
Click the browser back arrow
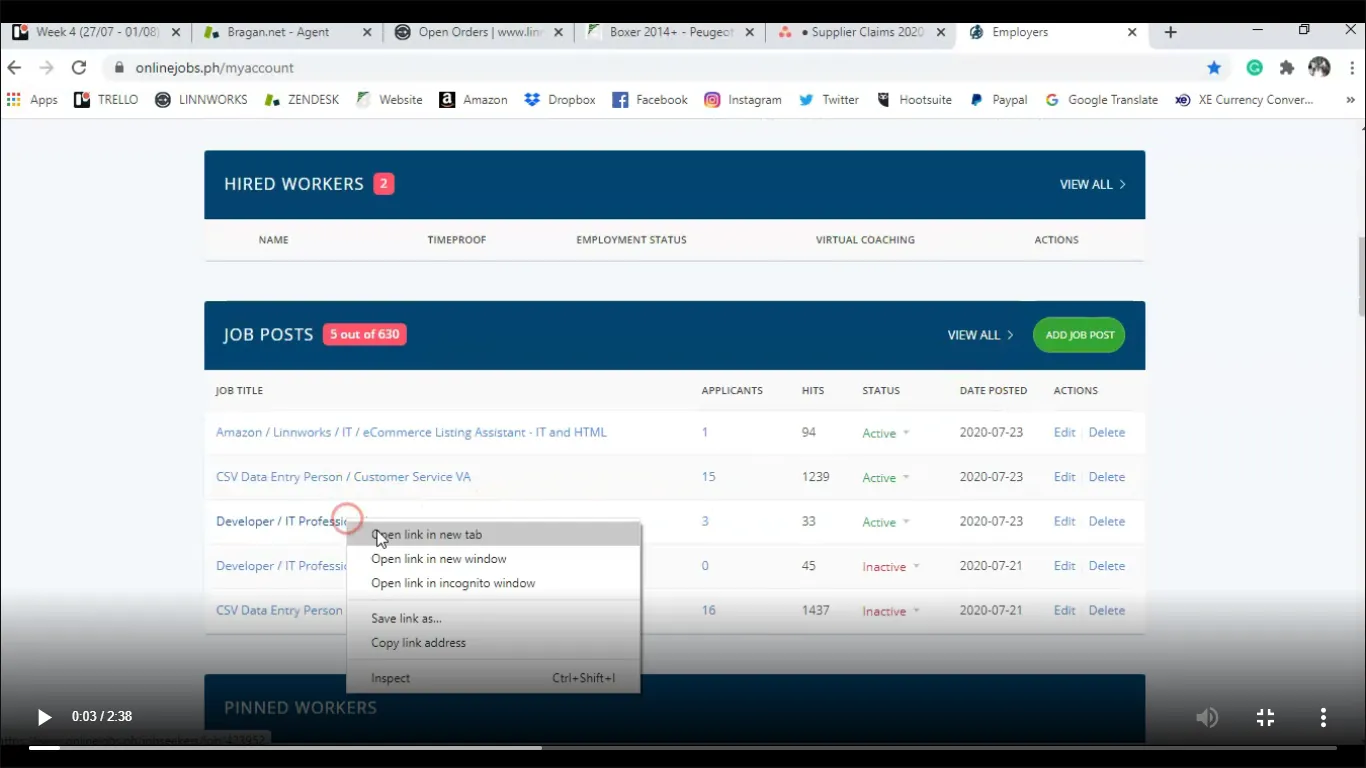(x=14, y=68)
